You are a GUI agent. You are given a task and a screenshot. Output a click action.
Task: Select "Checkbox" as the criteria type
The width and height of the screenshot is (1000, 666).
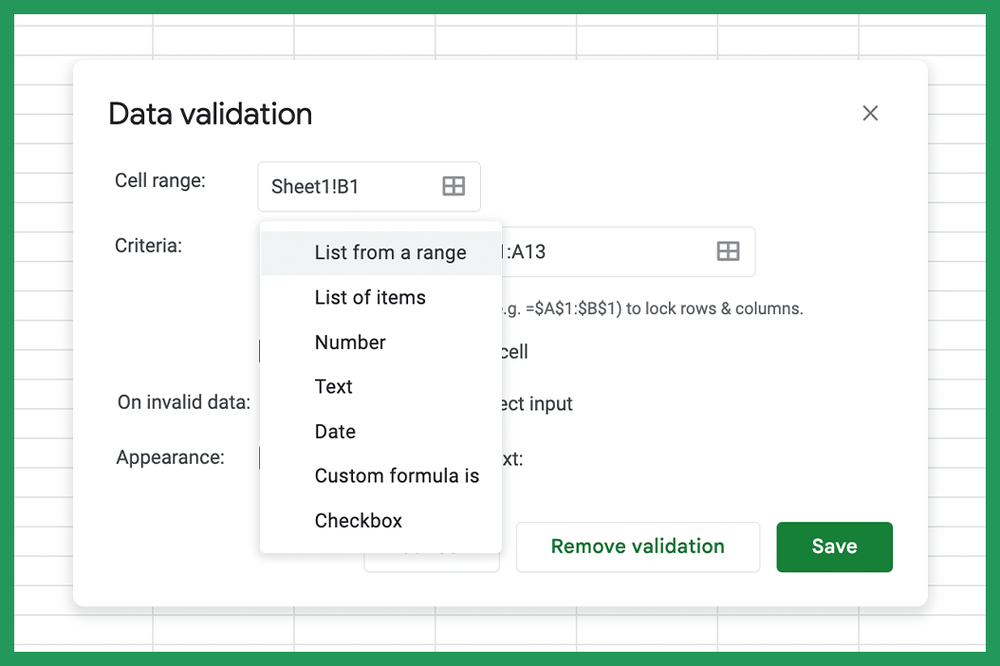point(357,520)
